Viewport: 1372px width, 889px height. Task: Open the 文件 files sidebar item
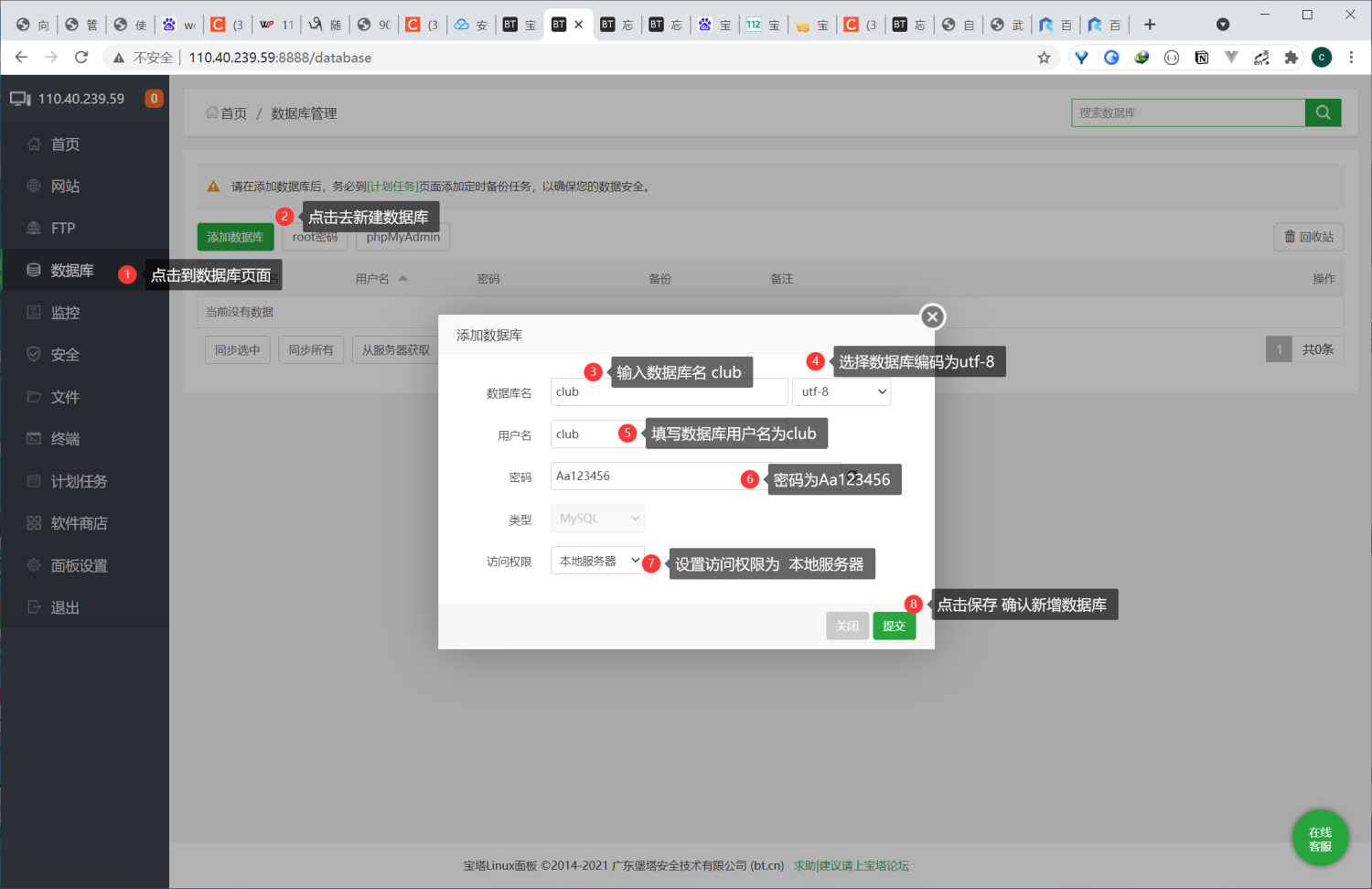[x=65, y=397]
